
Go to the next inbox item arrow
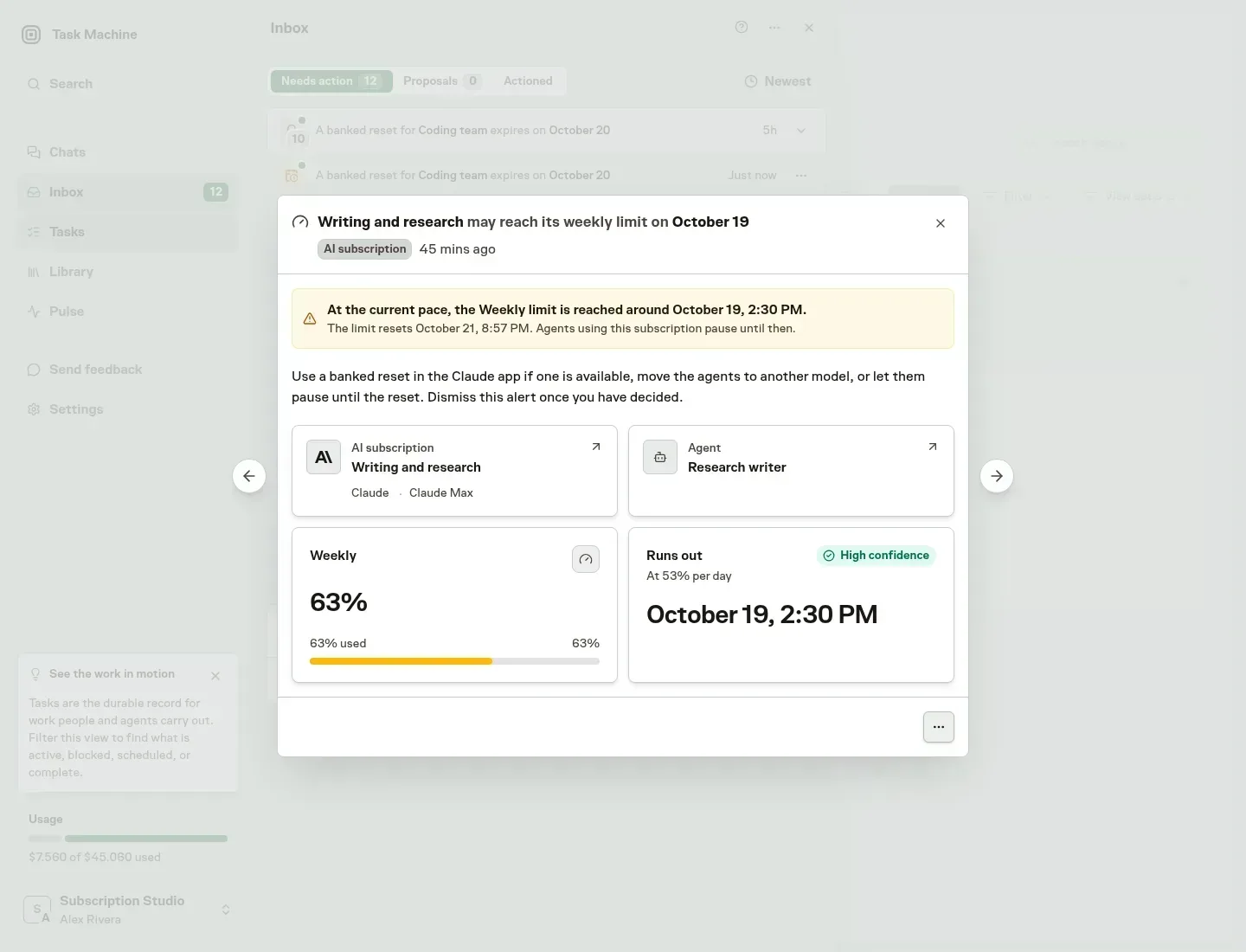(997, 476)
